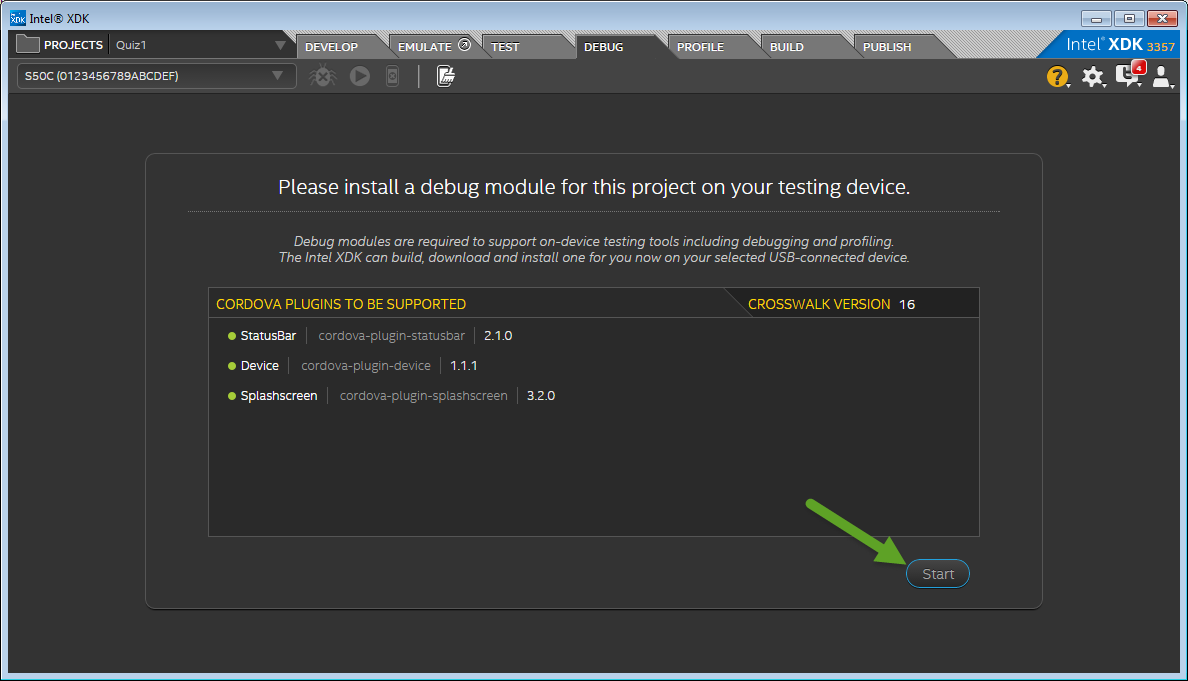Screen dimensions: 1188x681
Task: Open the yellow help question mark menu
Action: 1058,77
